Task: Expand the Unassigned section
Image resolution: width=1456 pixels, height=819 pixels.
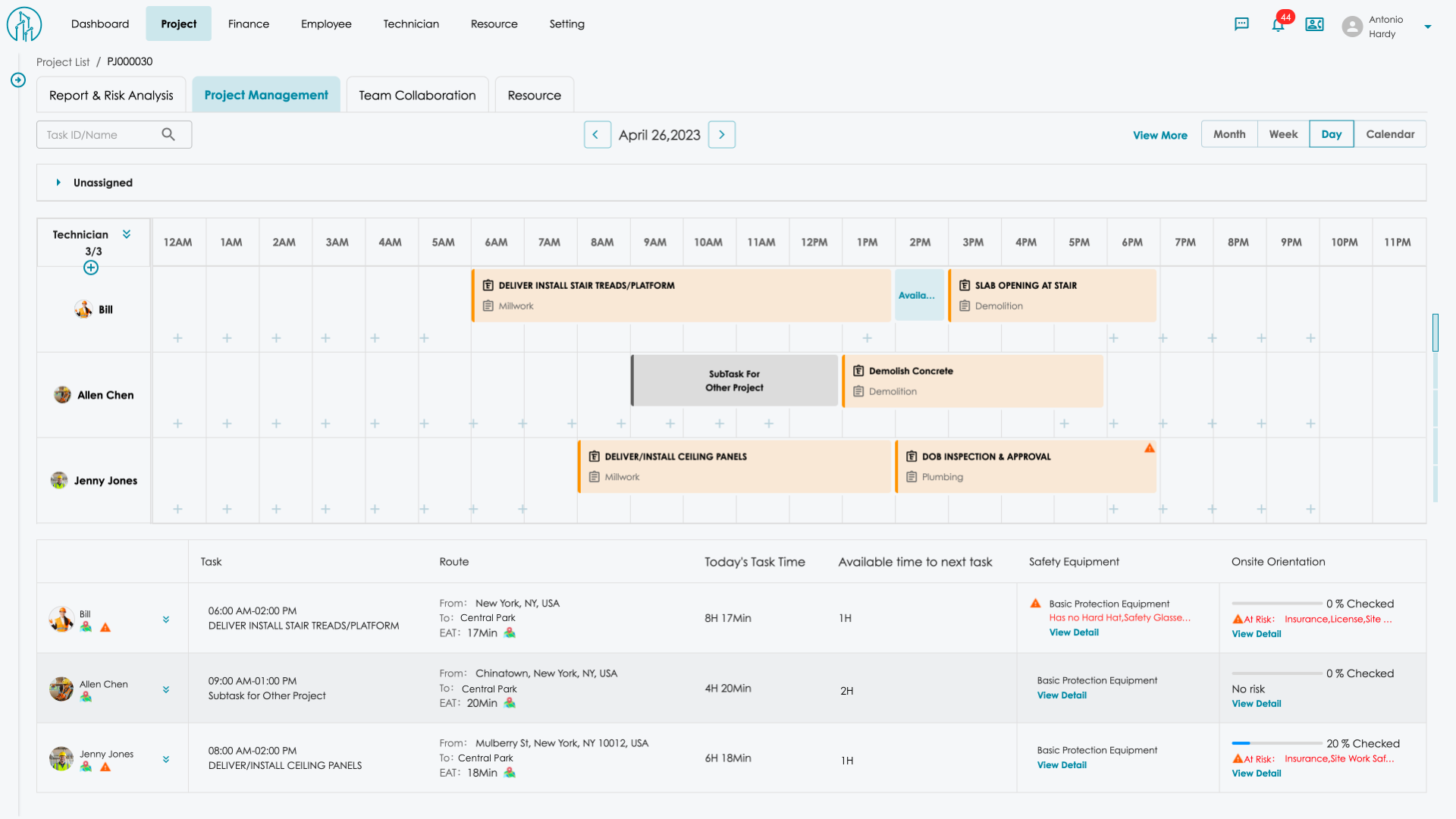Action: click(x=58, y=183)
